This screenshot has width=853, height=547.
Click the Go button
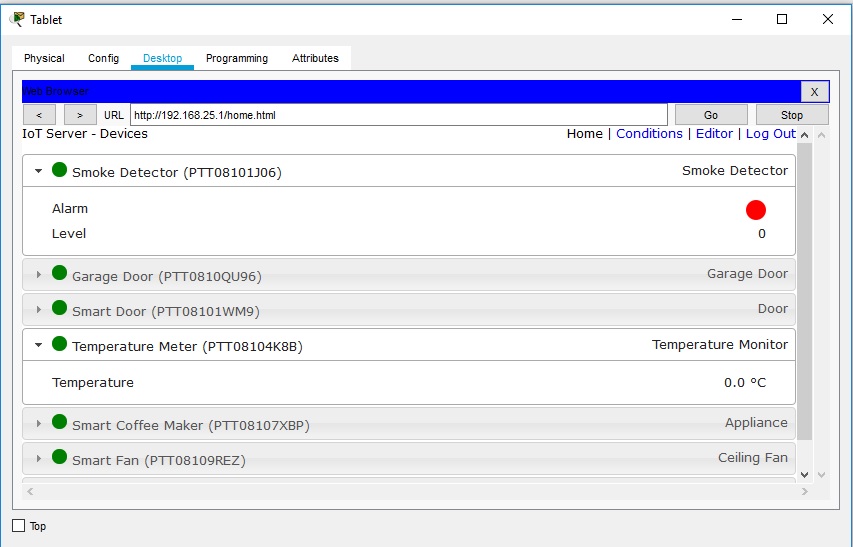coord(711,115)
